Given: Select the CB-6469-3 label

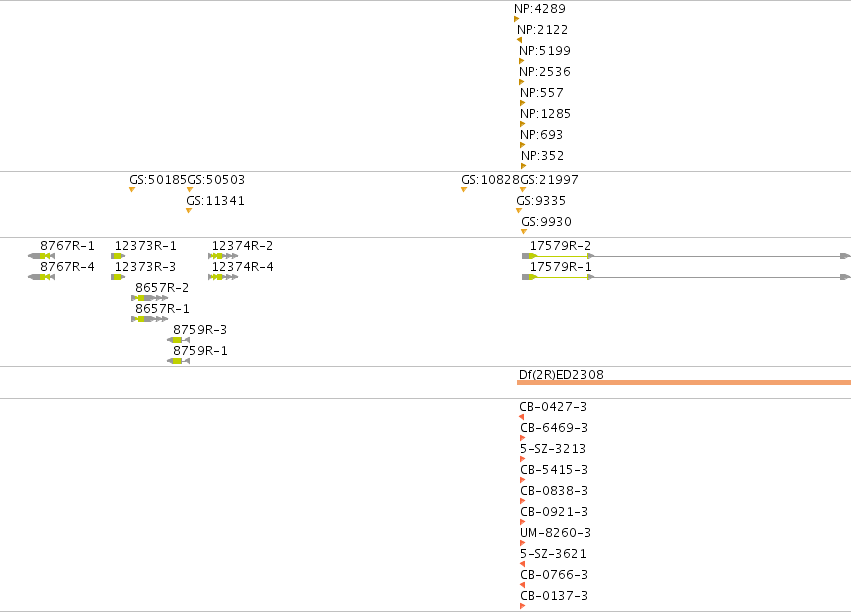Looking at the screenshot, I should (x=554, y=428).
